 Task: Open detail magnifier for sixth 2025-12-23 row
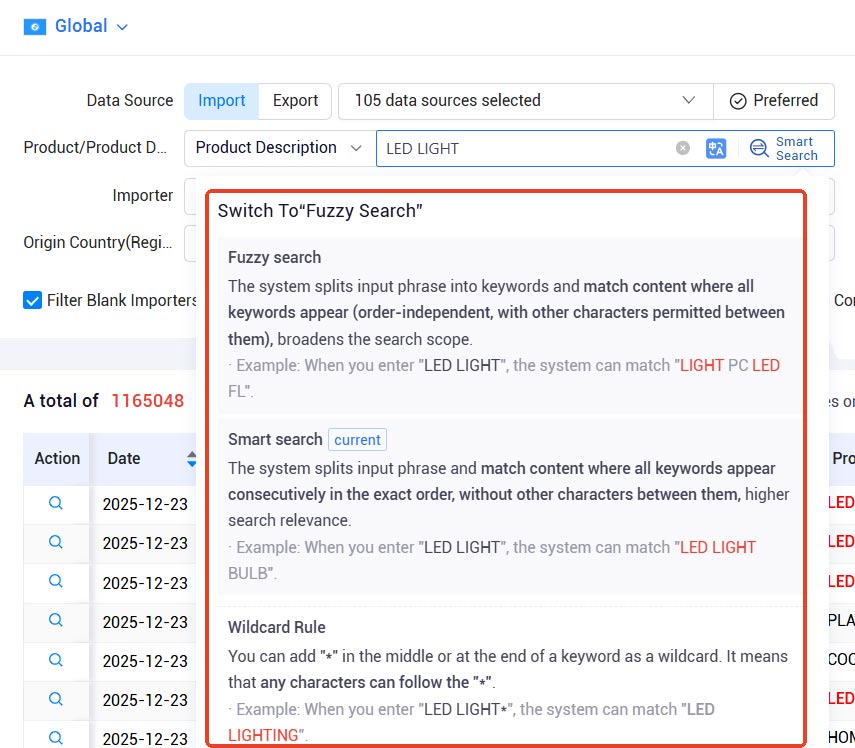click(x=56, y=699)
